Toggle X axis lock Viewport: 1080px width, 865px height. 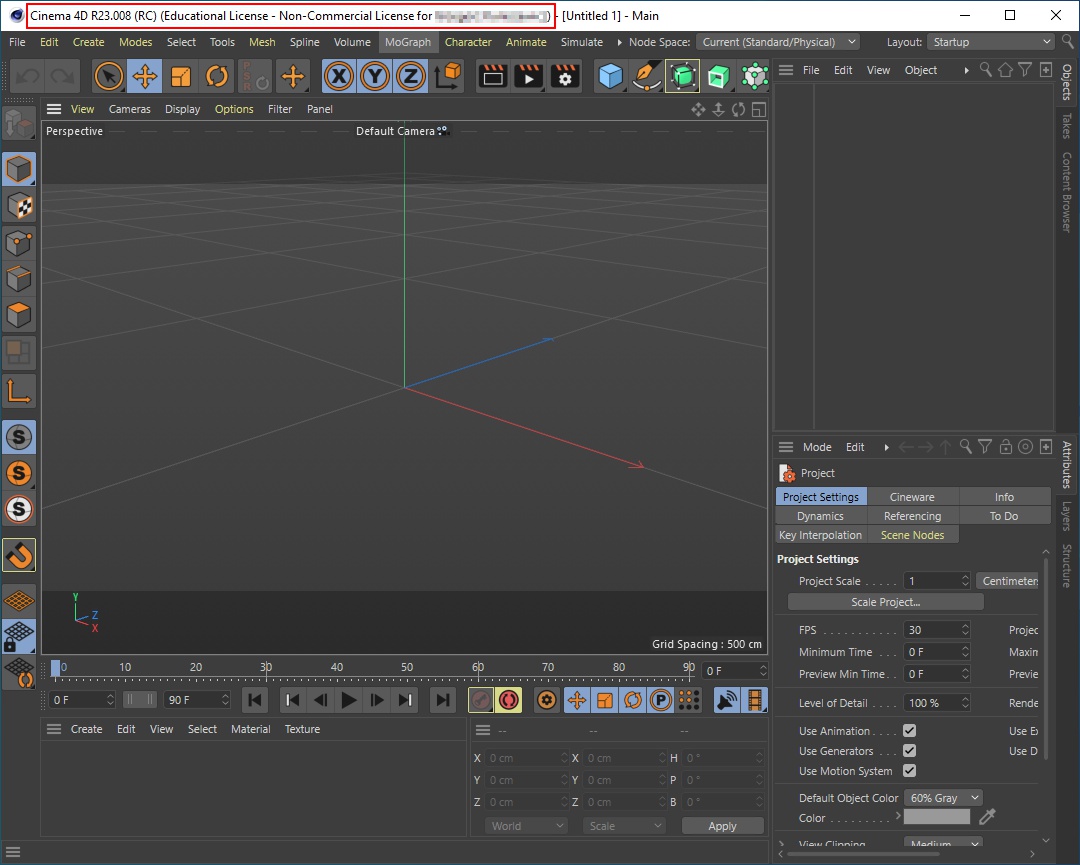[x=339, y=76]
